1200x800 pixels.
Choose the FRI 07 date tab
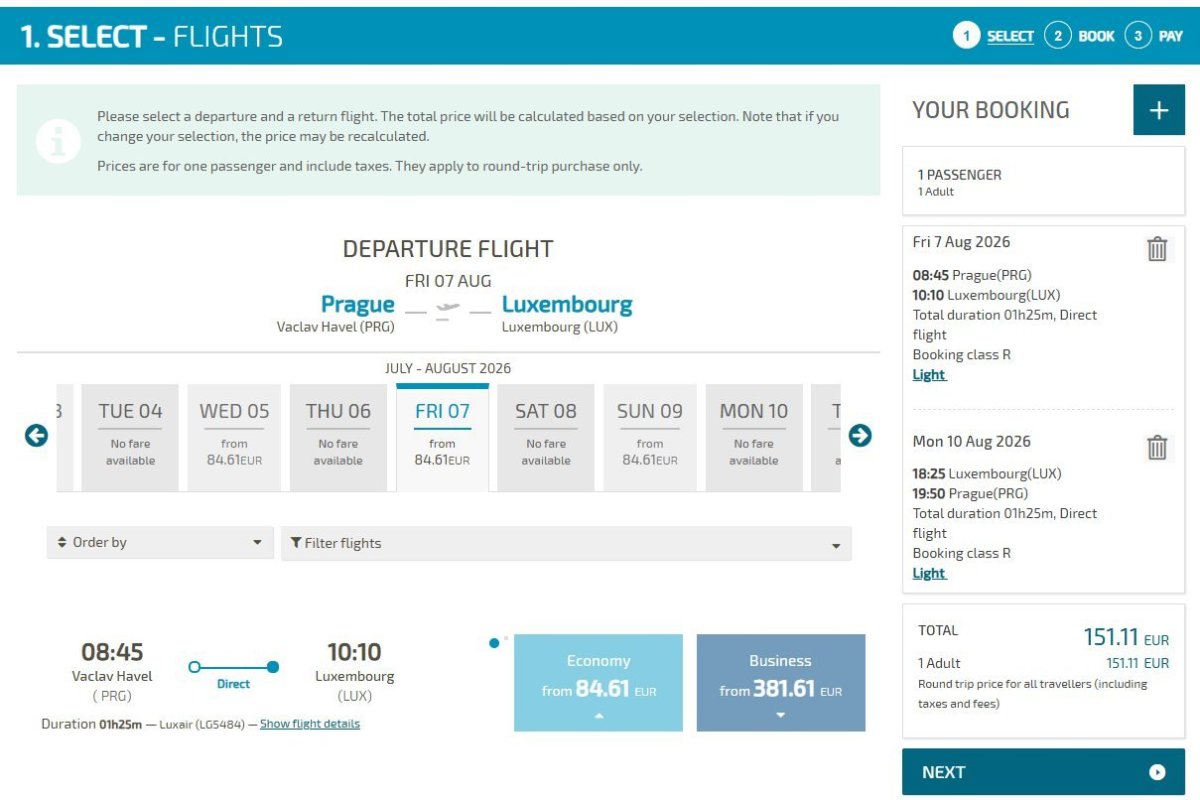[442, 437]
